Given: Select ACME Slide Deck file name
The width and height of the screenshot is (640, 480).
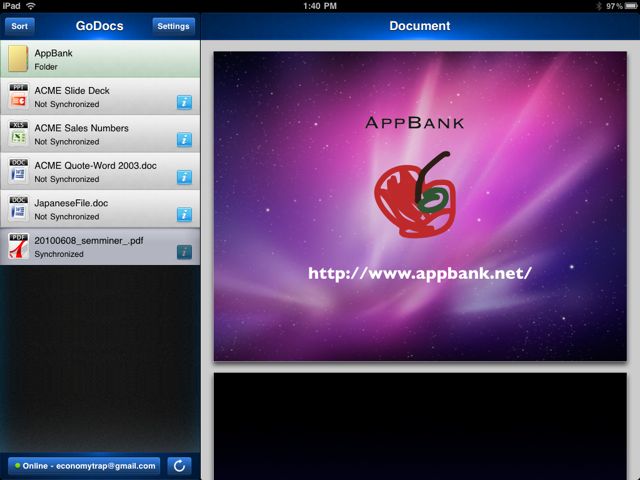Looking at the screenshot, I should pos(72,91).
